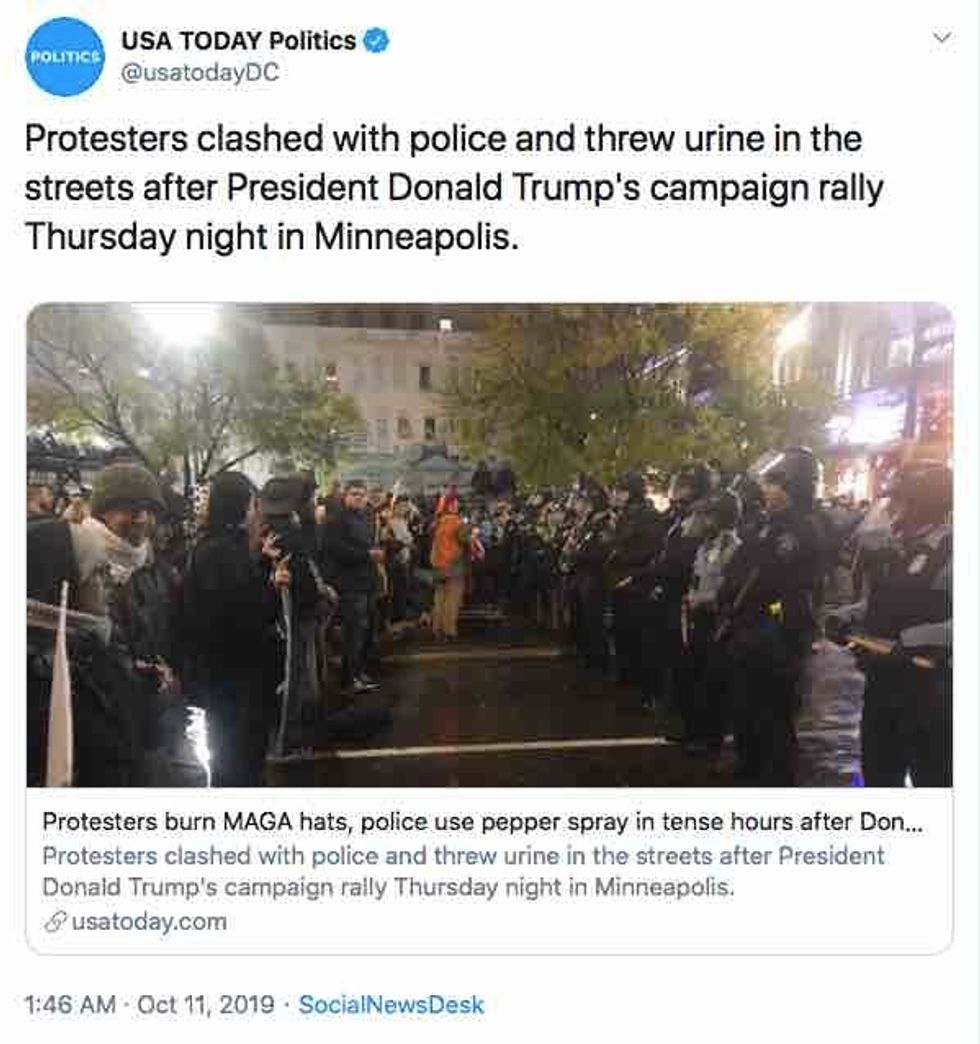The width and height of the screenshot is (980, 1044).
Task: Open usatoday.com domain link
Action: tap(148, 922)
